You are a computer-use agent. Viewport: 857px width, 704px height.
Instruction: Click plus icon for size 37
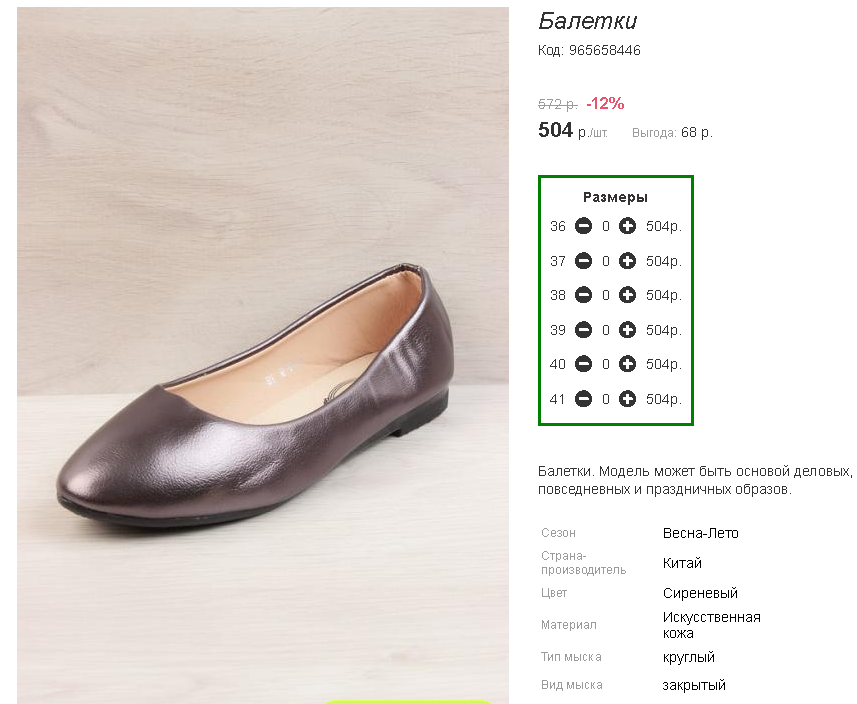627,261
